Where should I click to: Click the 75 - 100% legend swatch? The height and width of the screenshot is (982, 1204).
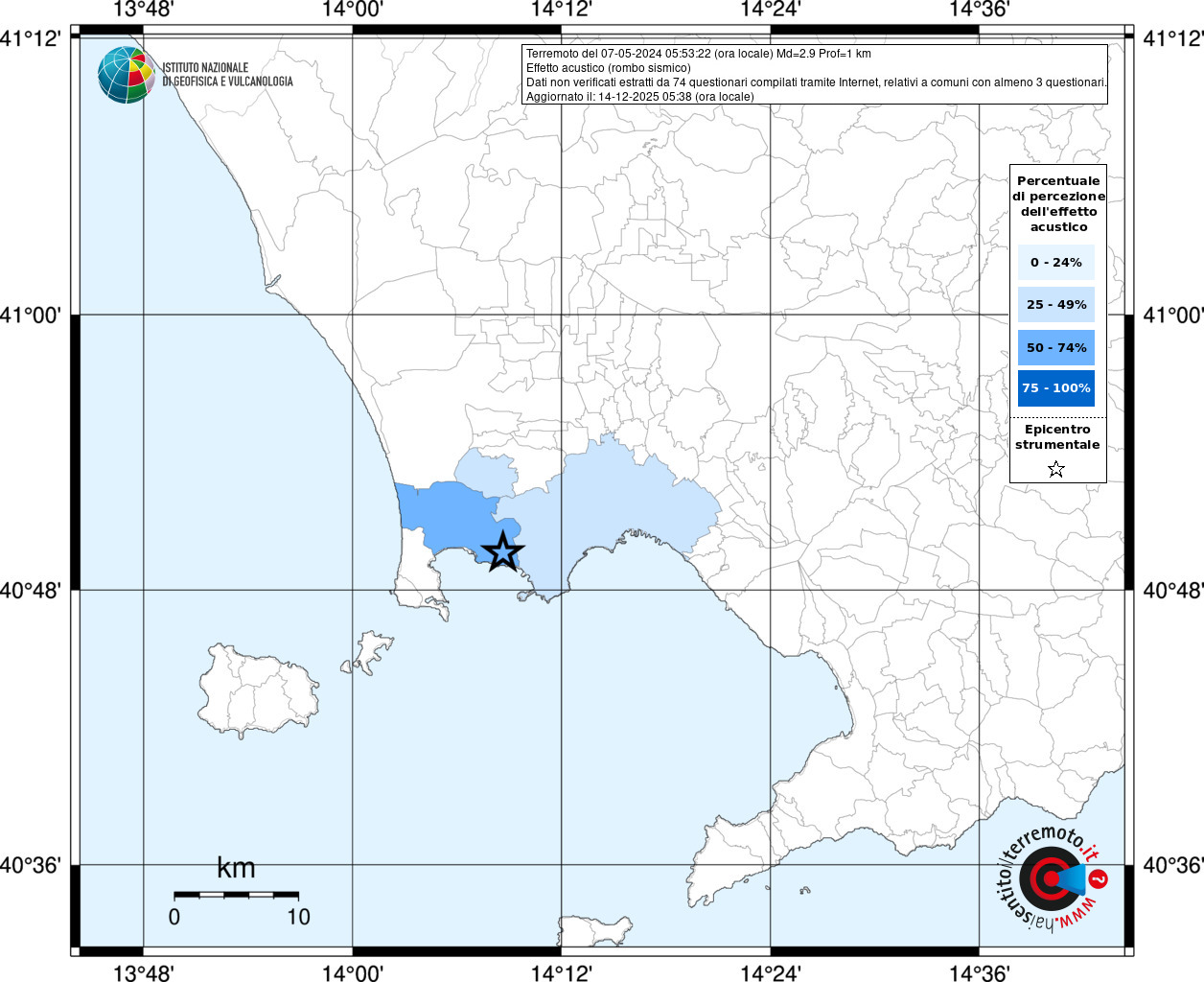click(1055, 388)
